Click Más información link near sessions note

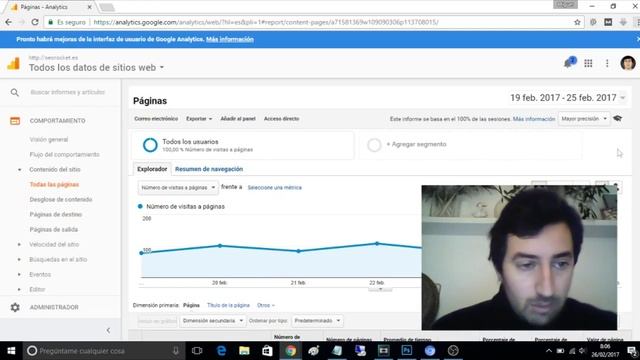(534, 119)
